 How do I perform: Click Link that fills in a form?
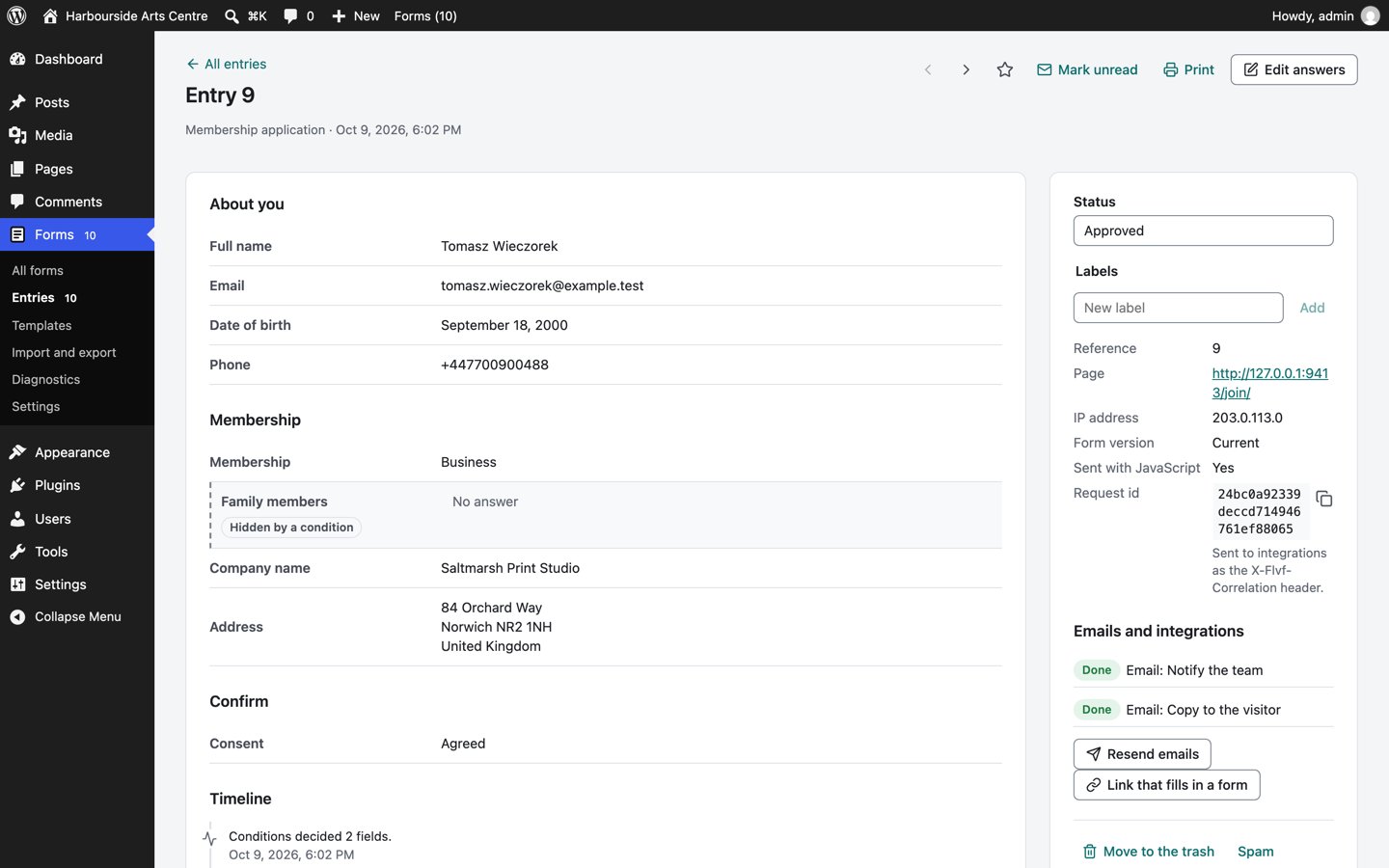1166,785
